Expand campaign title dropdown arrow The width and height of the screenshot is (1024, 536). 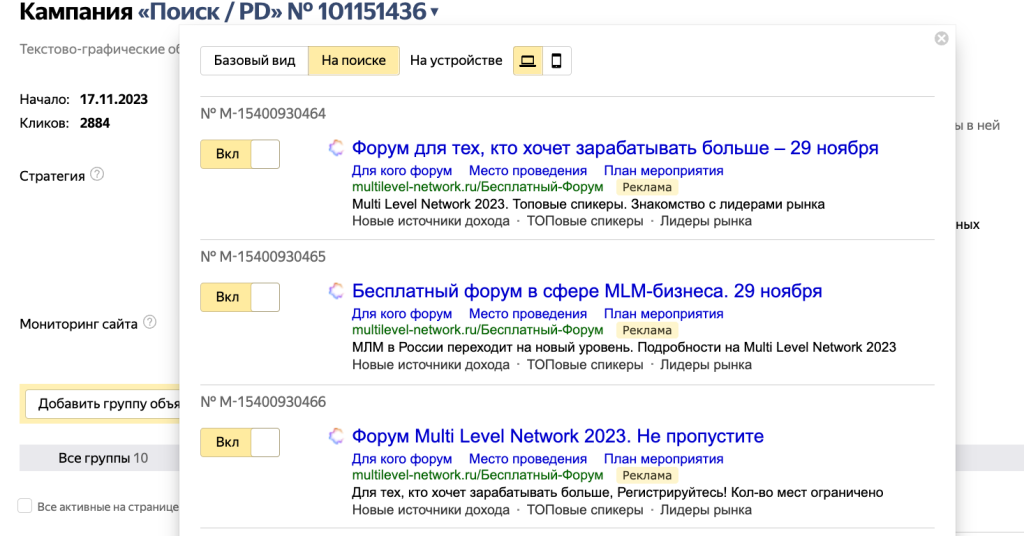[x=435, y=12]
